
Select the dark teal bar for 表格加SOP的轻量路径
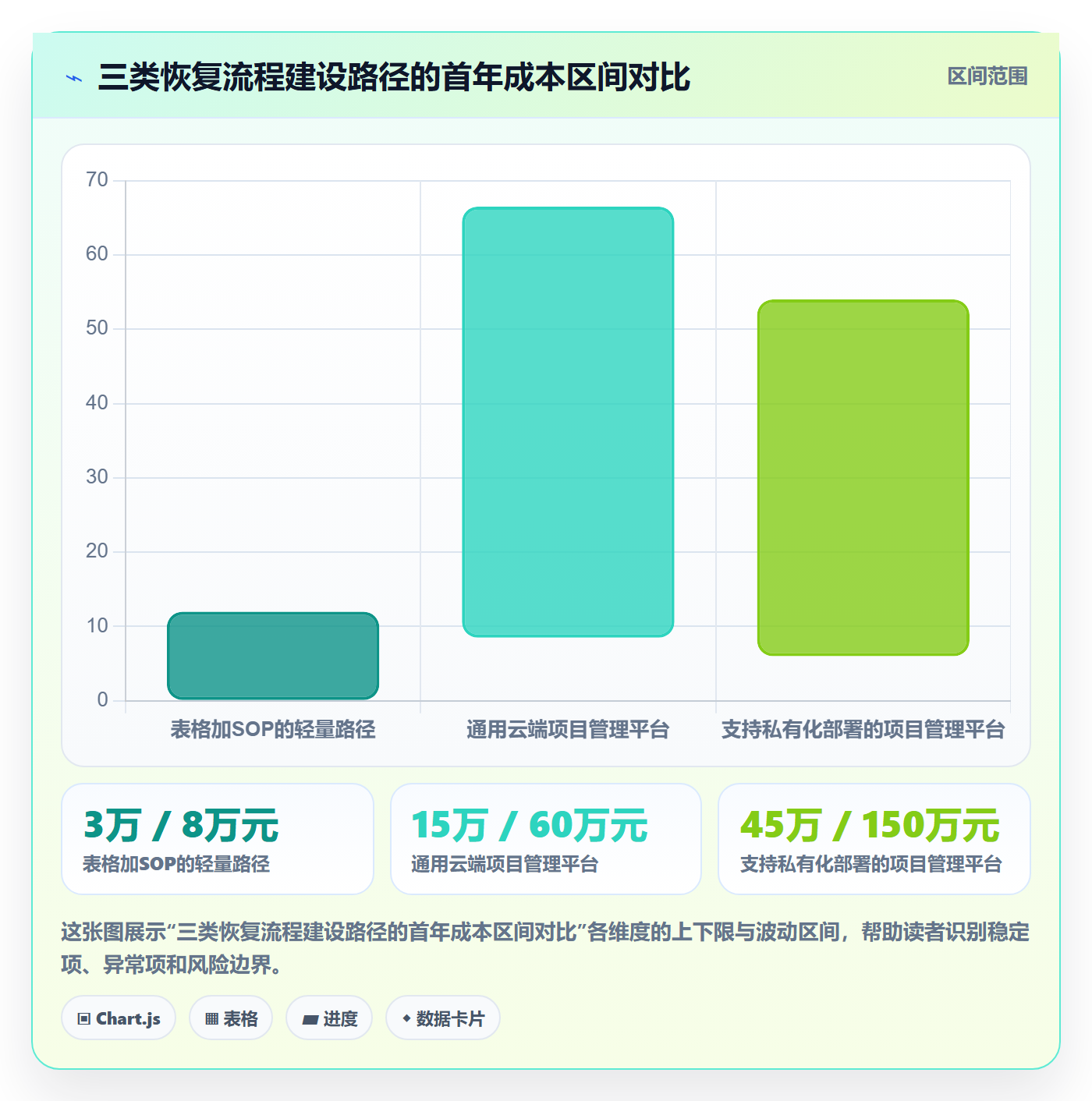[x=273, y=656]
